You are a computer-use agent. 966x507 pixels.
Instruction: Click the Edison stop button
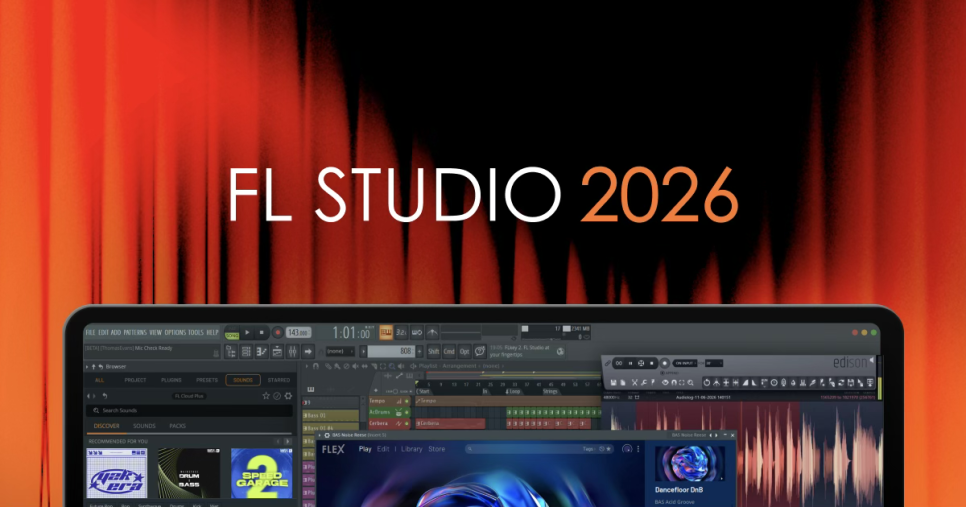point(652,363)
